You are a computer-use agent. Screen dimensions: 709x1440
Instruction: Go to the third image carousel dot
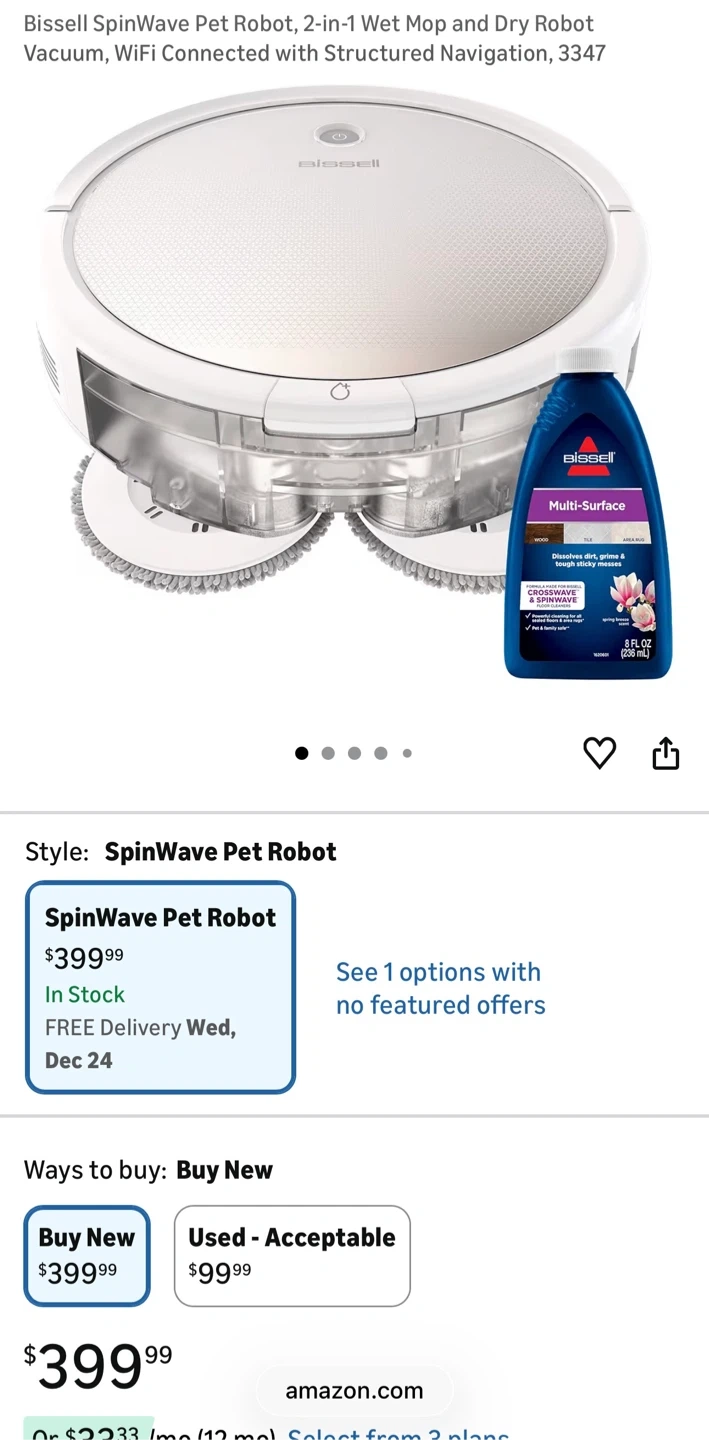[x=354, y=753]
